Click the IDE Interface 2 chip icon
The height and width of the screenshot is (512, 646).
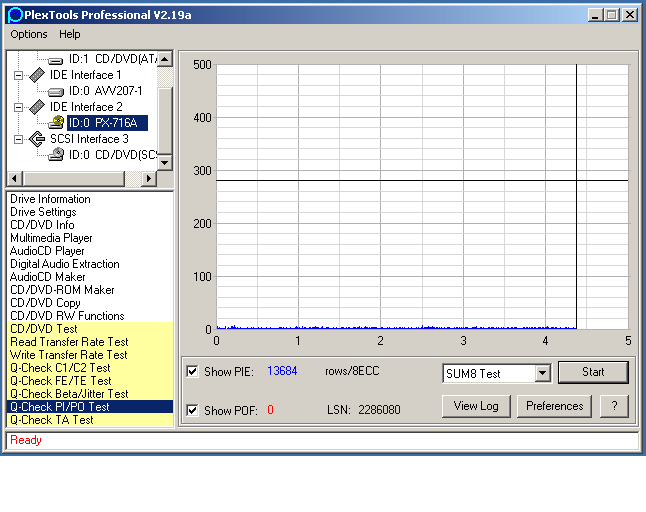point(37,107)
